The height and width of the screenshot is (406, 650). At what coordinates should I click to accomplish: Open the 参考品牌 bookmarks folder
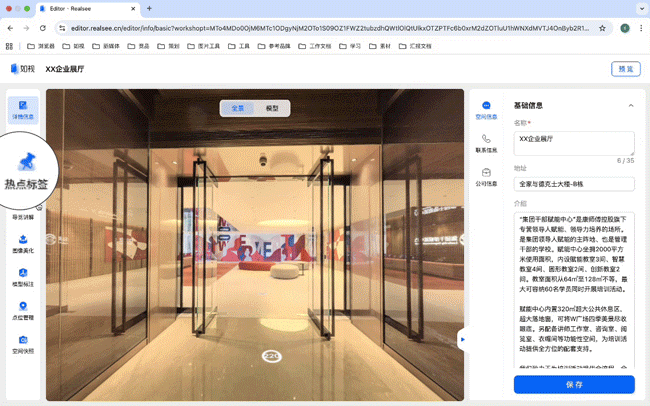coord(274,46)
